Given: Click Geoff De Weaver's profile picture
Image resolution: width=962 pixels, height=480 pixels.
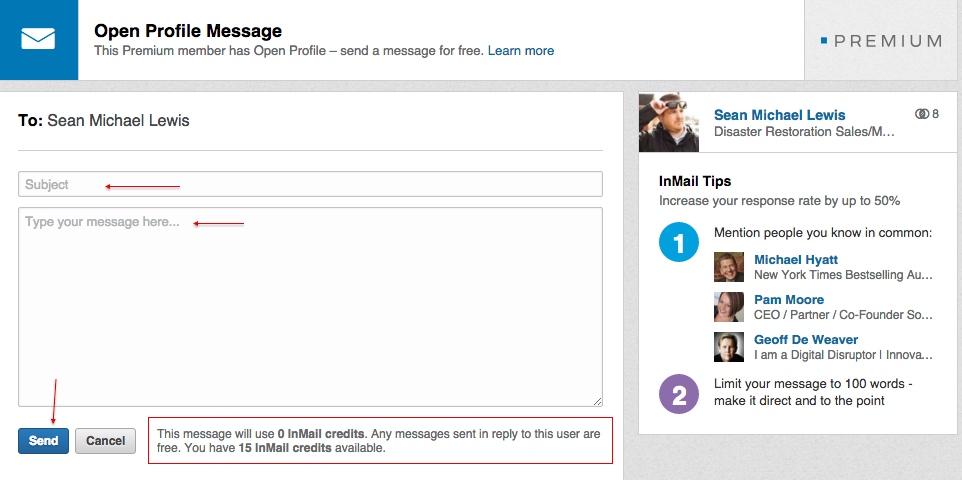Looking at the screenshot, I should (729, 347).
